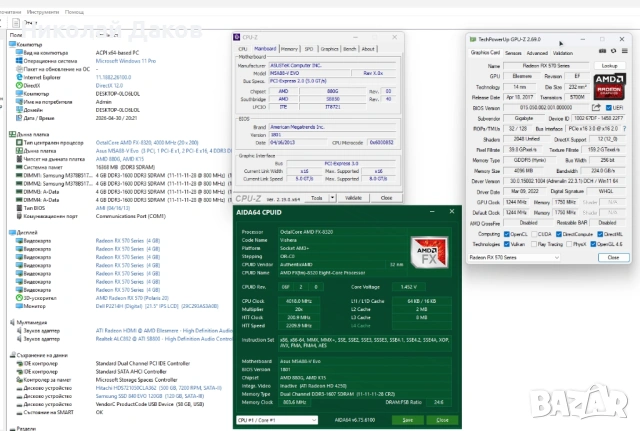Click the report page icon in AIDA64 toolbar
This screenshot has width=640, height=431.
(16, 23)
